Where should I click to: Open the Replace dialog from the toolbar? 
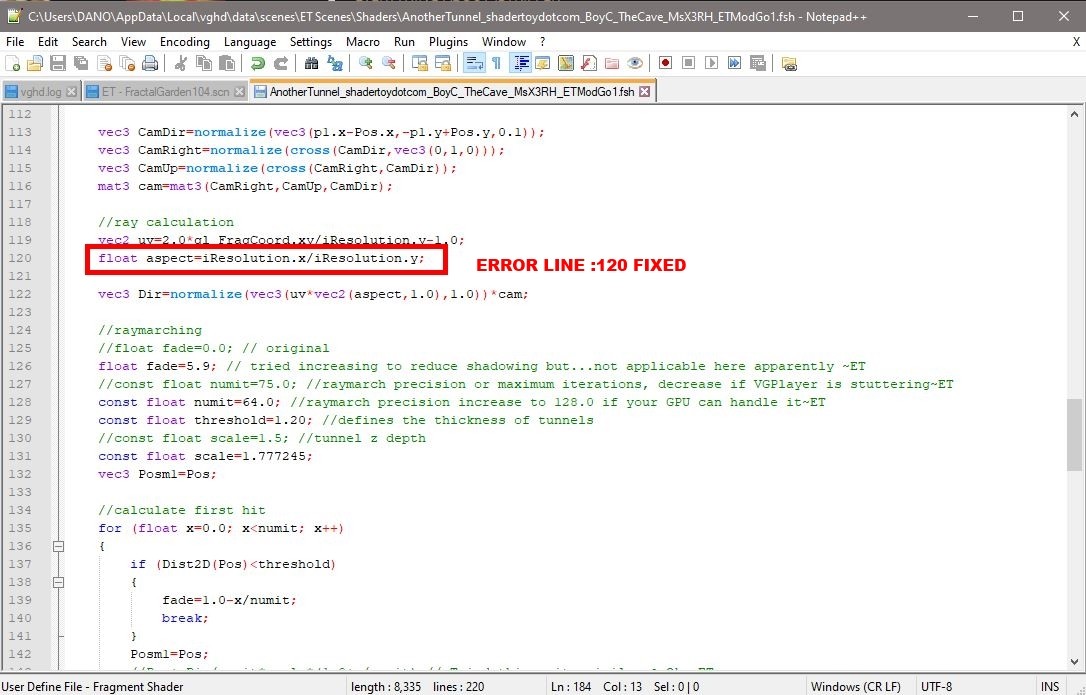(x=335, y=64)
